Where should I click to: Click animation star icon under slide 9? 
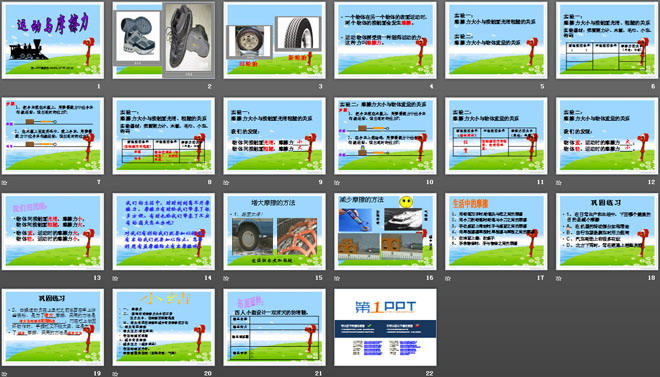tap(226, 183)
